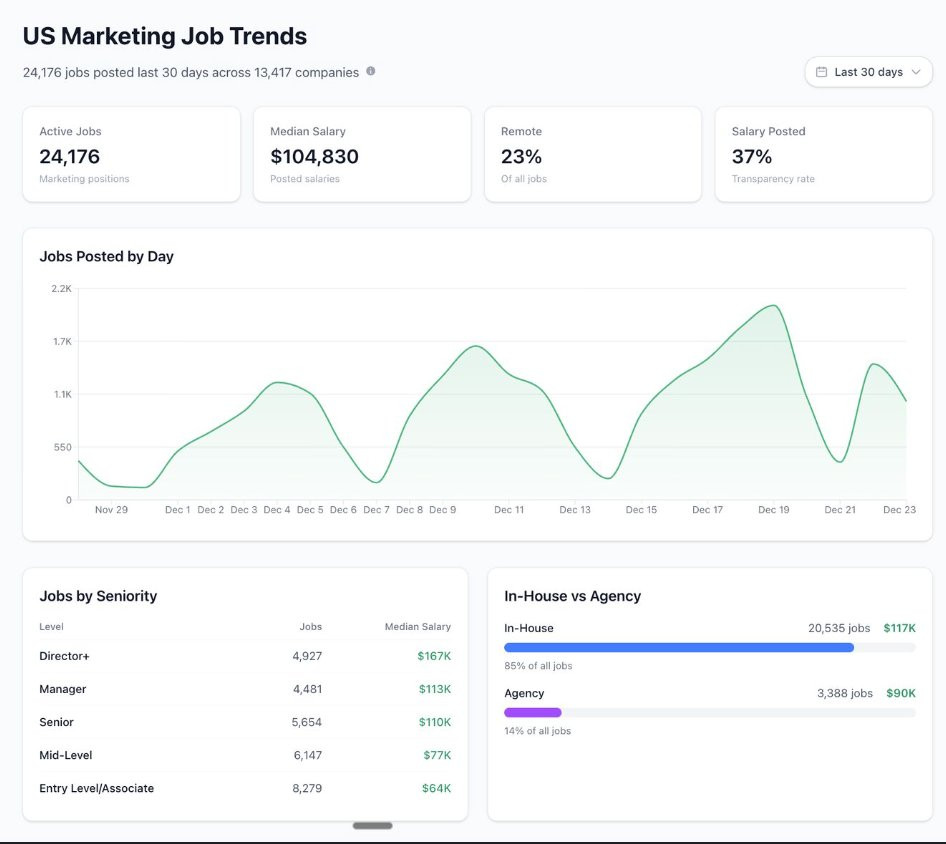Click the chart peak near Dec 19

pos(774,306)
